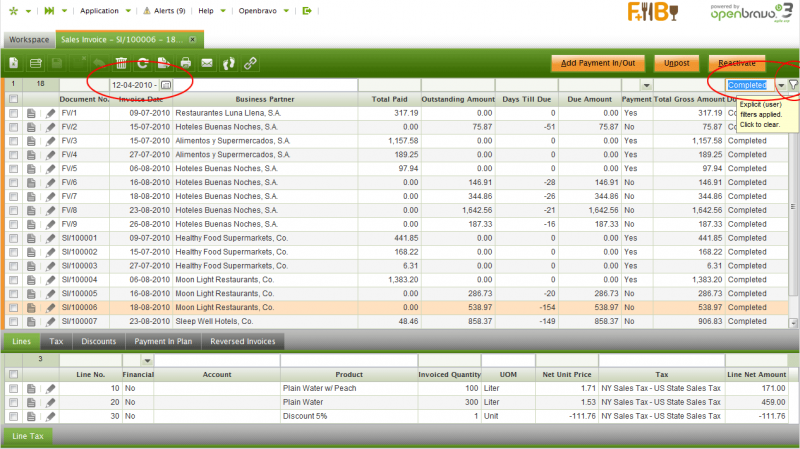
Task: Open the Payment In Plan tab
Action: (x=163, y=341)
